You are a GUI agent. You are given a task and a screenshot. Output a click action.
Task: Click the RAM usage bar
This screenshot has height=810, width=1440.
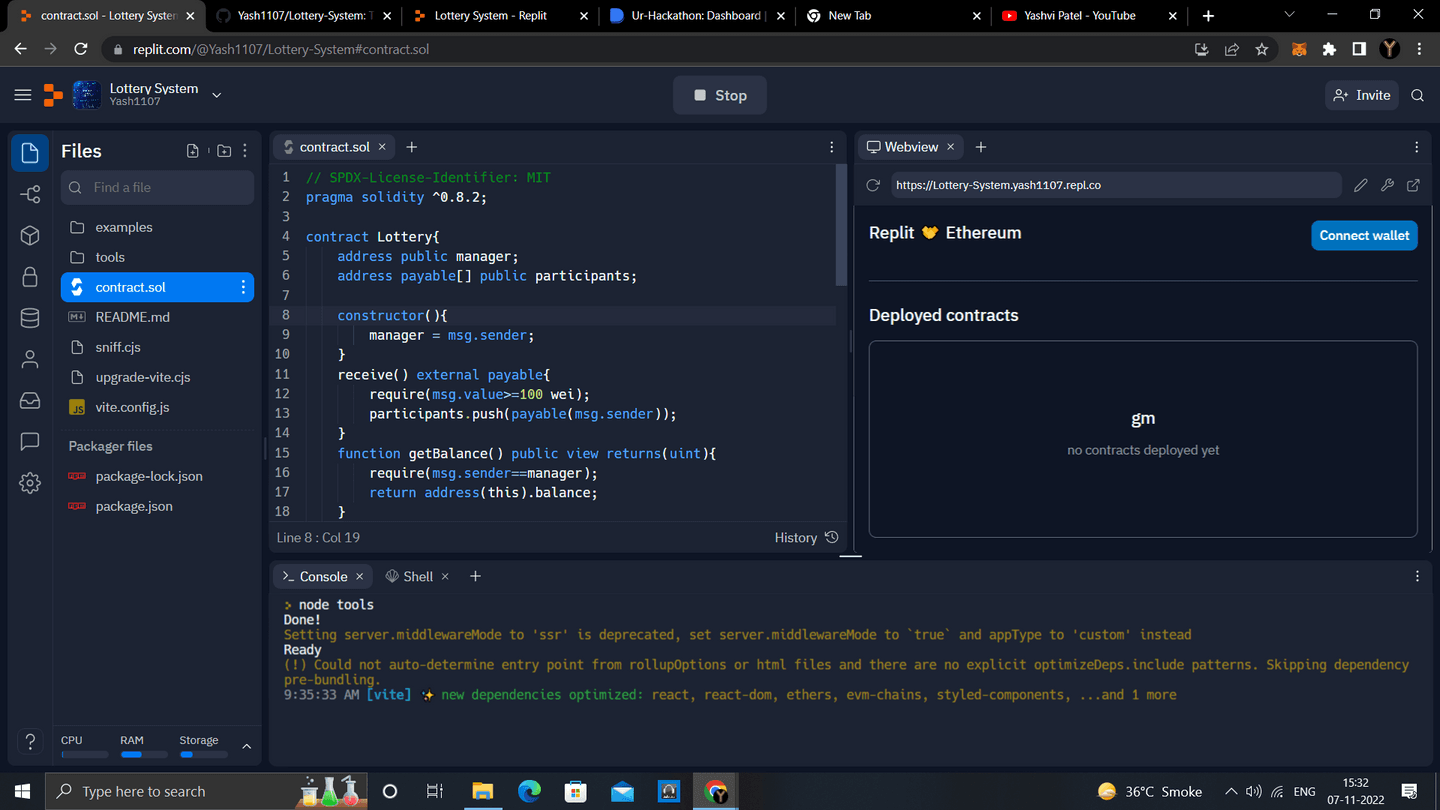click(144, 754)
